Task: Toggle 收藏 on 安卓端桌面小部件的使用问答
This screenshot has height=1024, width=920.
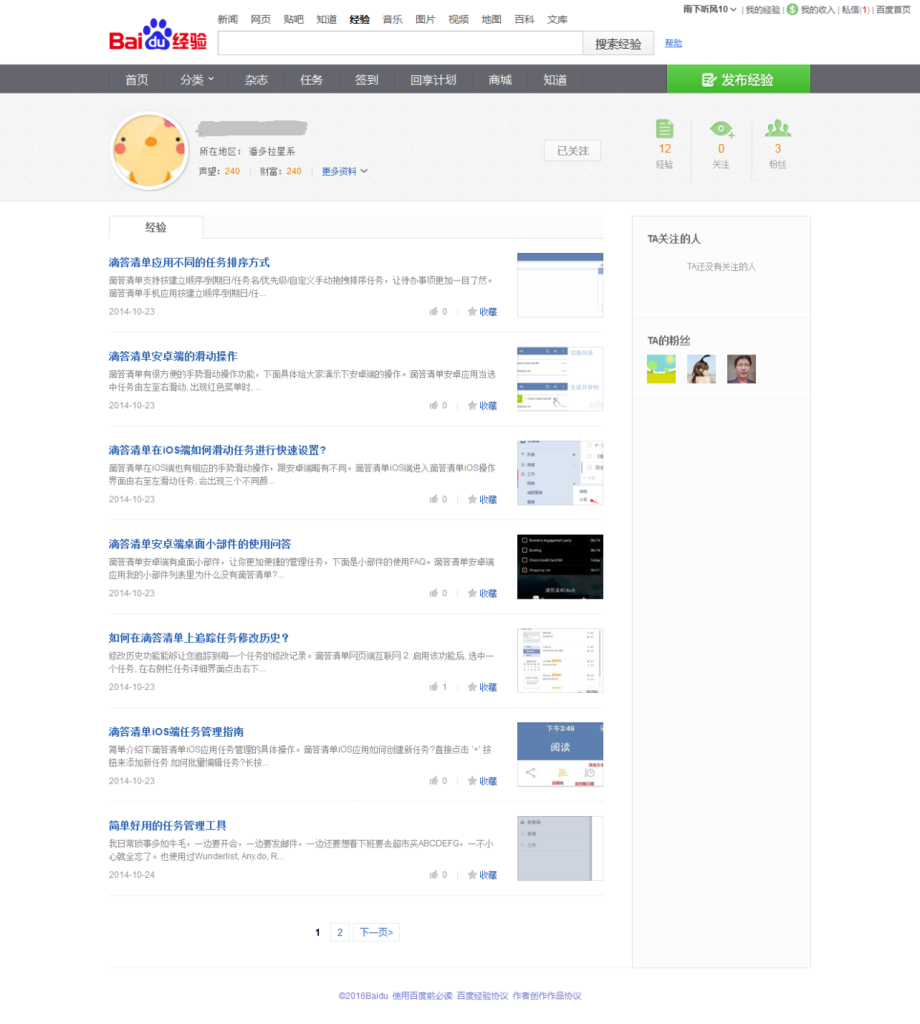Action: click(x=483, y=593)
